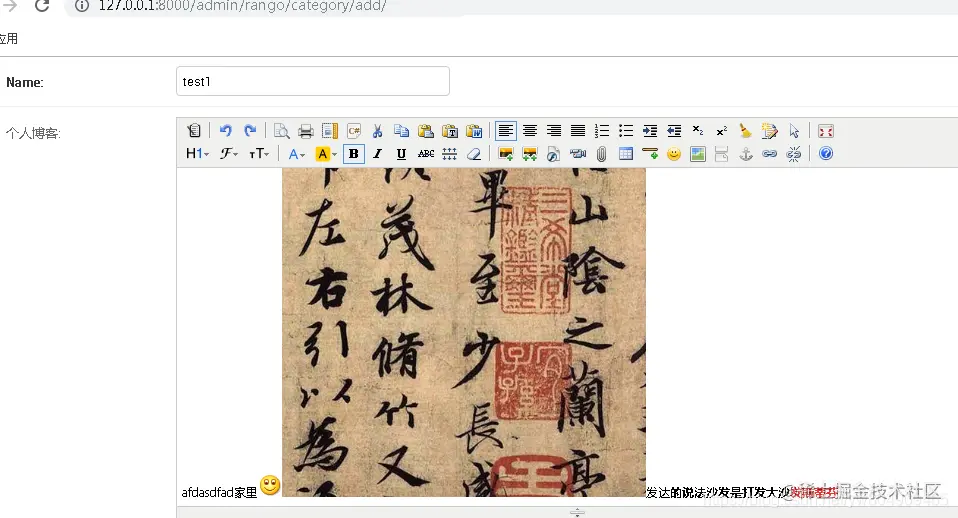Toggle numbered list
The height and width of the screenshot is (518, 958).
(602, 131)
